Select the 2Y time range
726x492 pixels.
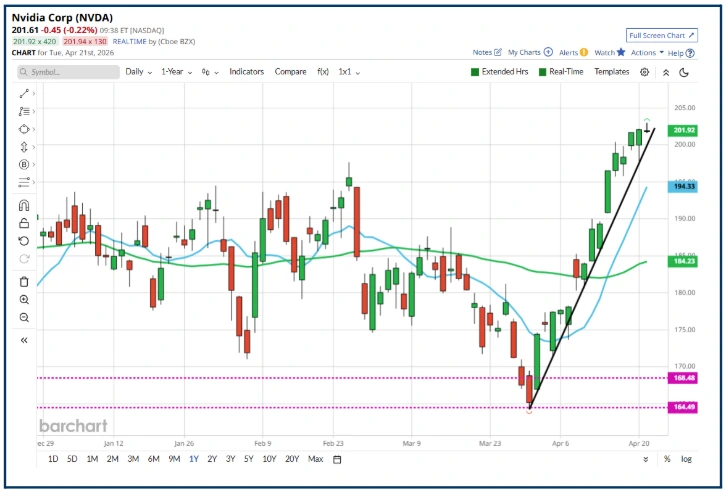coord(212,459)
